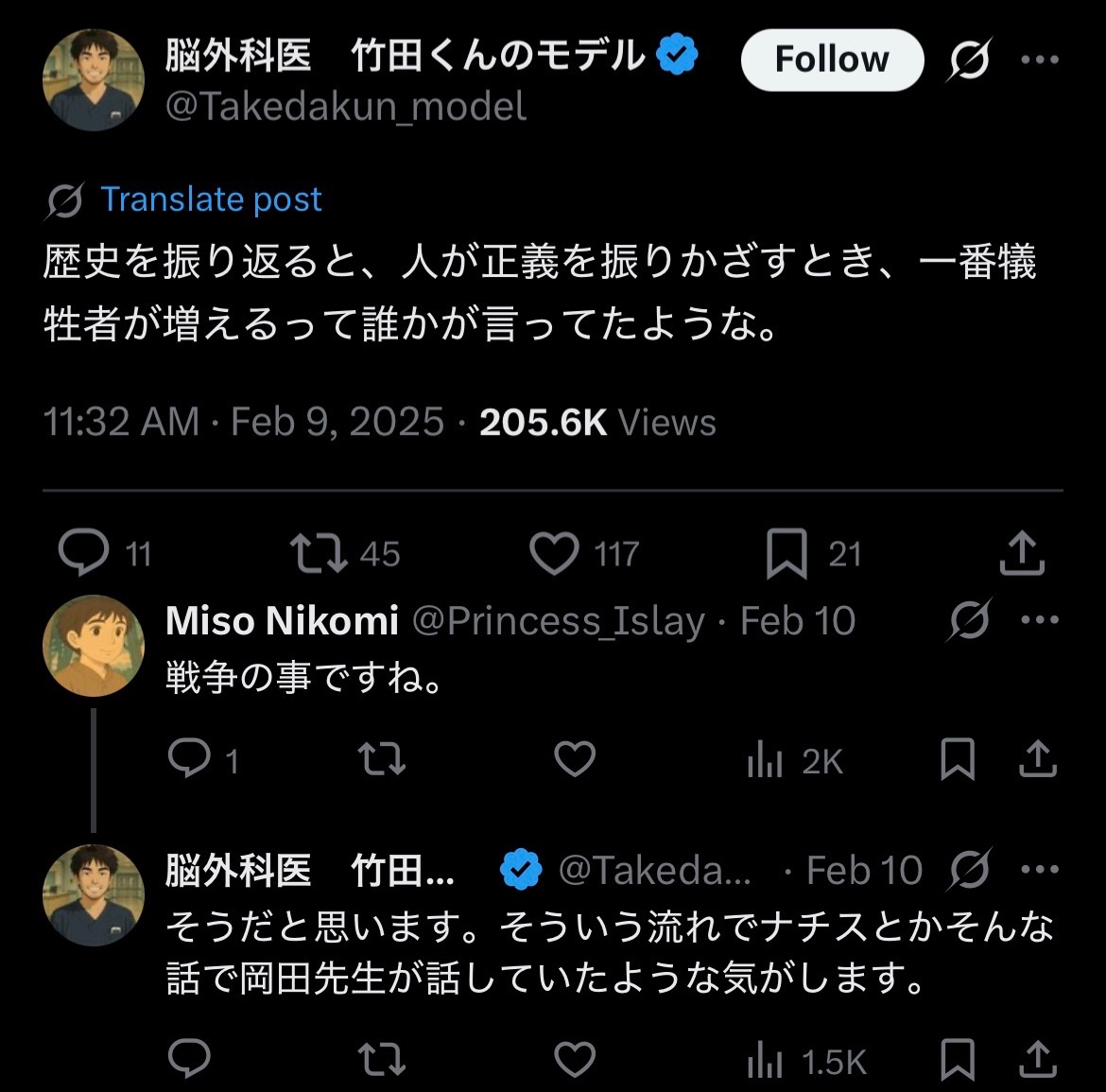Image resolution: width=1106 pixels, height=1092 pixels.
Task: Open more options menu on main post
Action: click(1040, 60)
